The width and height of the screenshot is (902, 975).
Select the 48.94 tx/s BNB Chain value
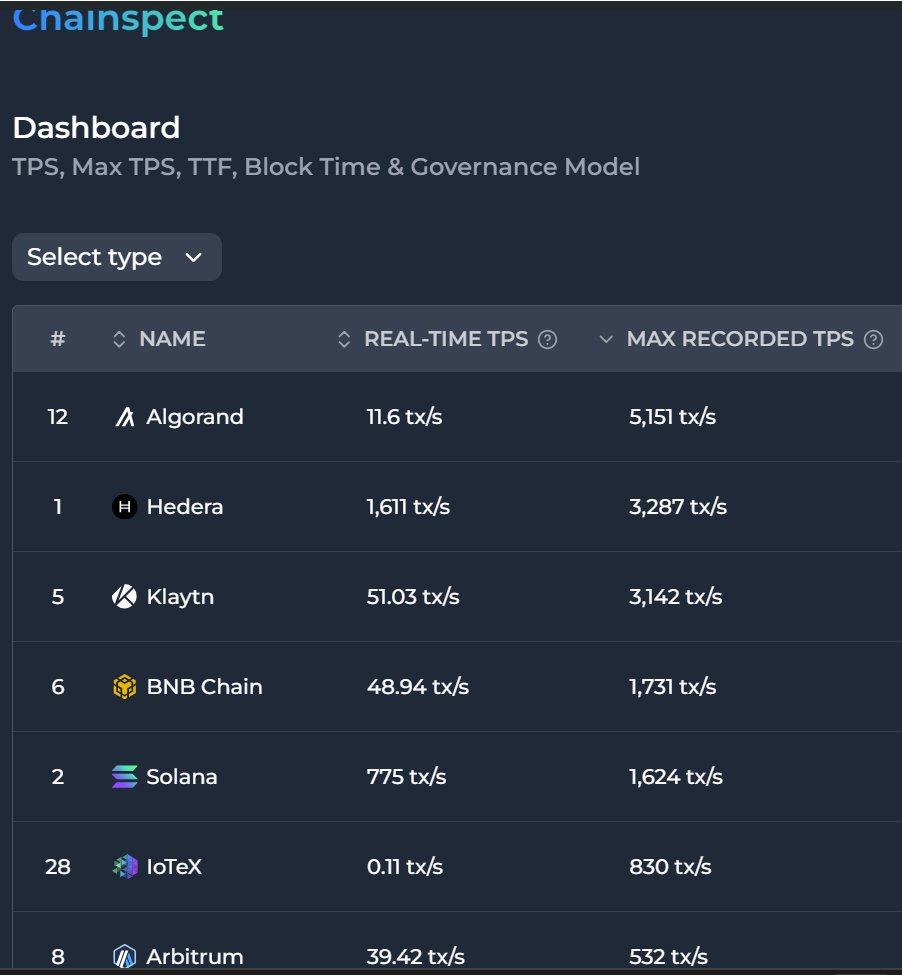click(418, 687)
